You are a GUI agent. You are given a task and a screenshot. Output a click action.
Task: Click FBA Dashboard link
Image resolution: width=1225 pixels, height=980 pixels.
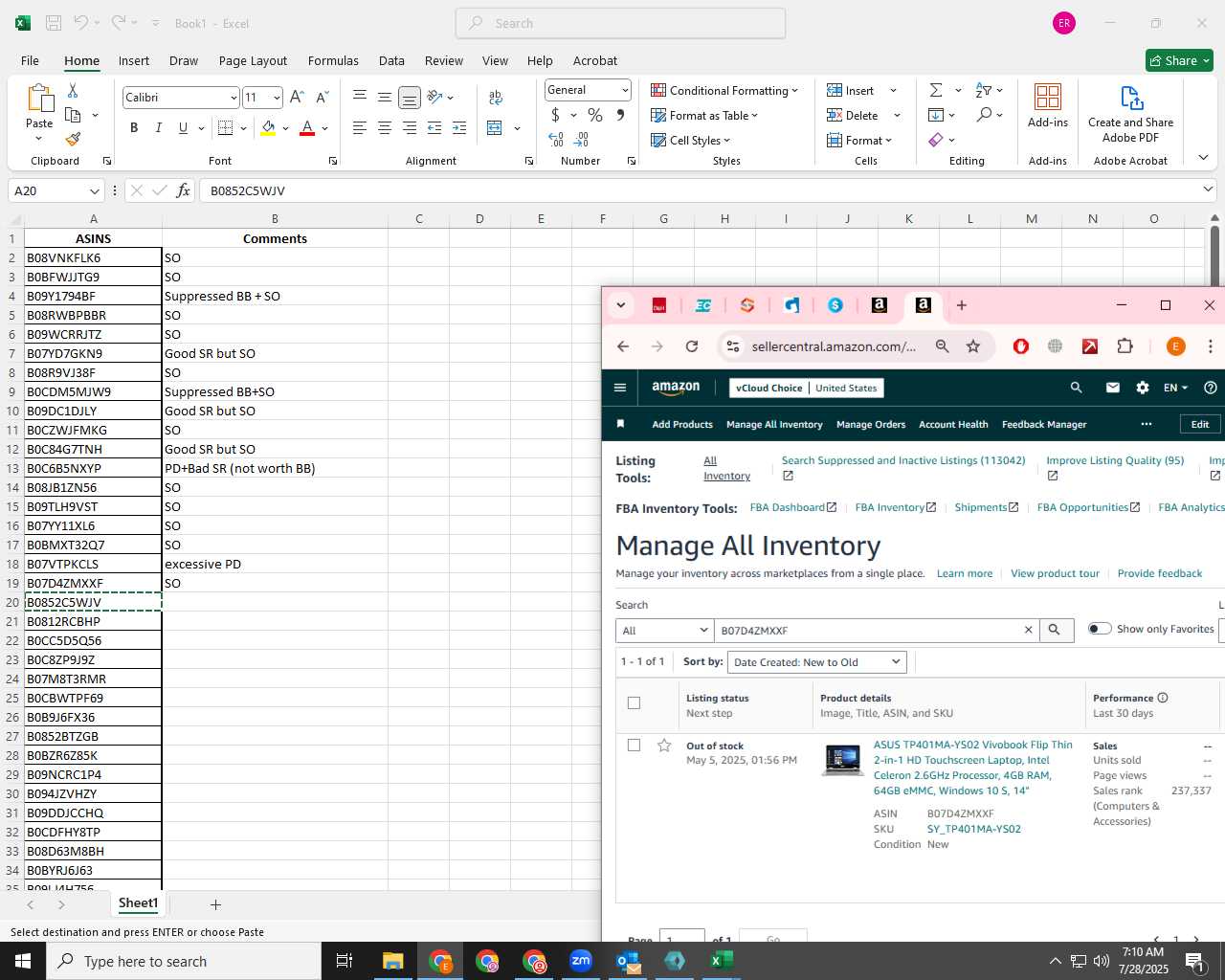point(792,507)
